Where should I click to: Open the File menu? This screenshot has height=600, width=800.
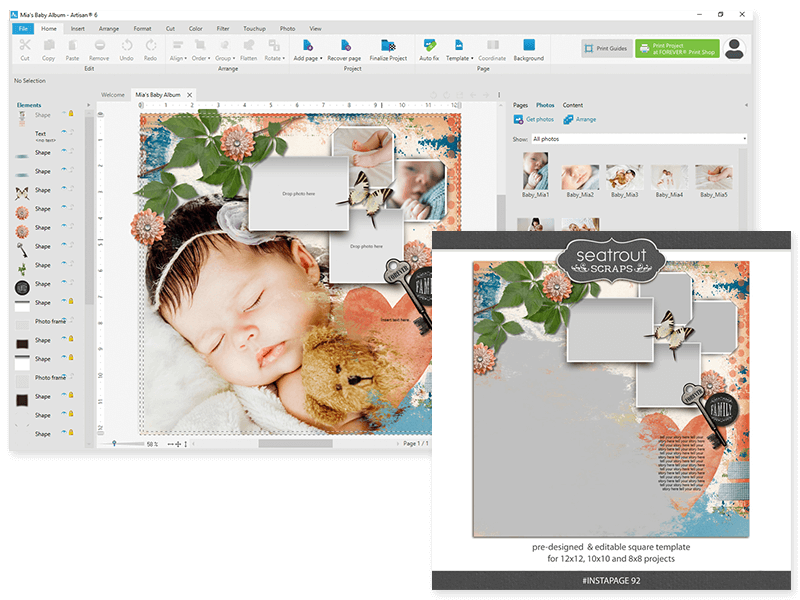23,29
